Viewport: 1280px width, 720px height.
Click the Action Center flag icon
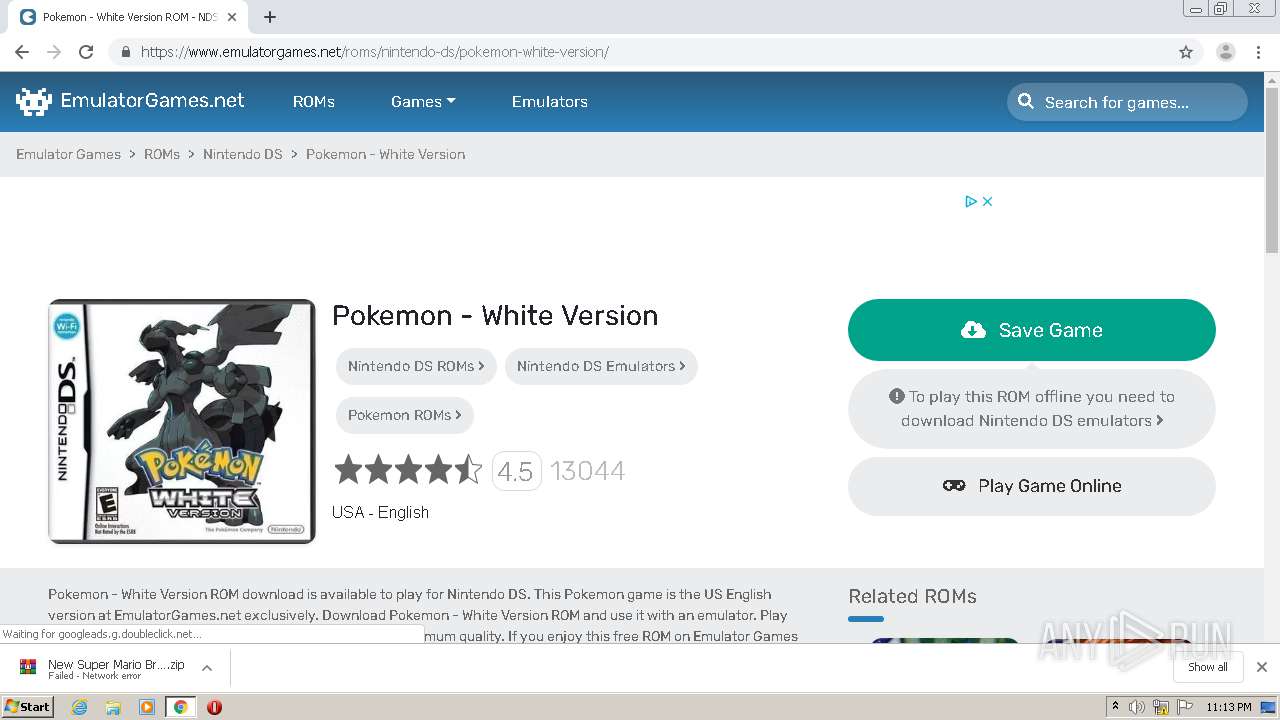1184,707
